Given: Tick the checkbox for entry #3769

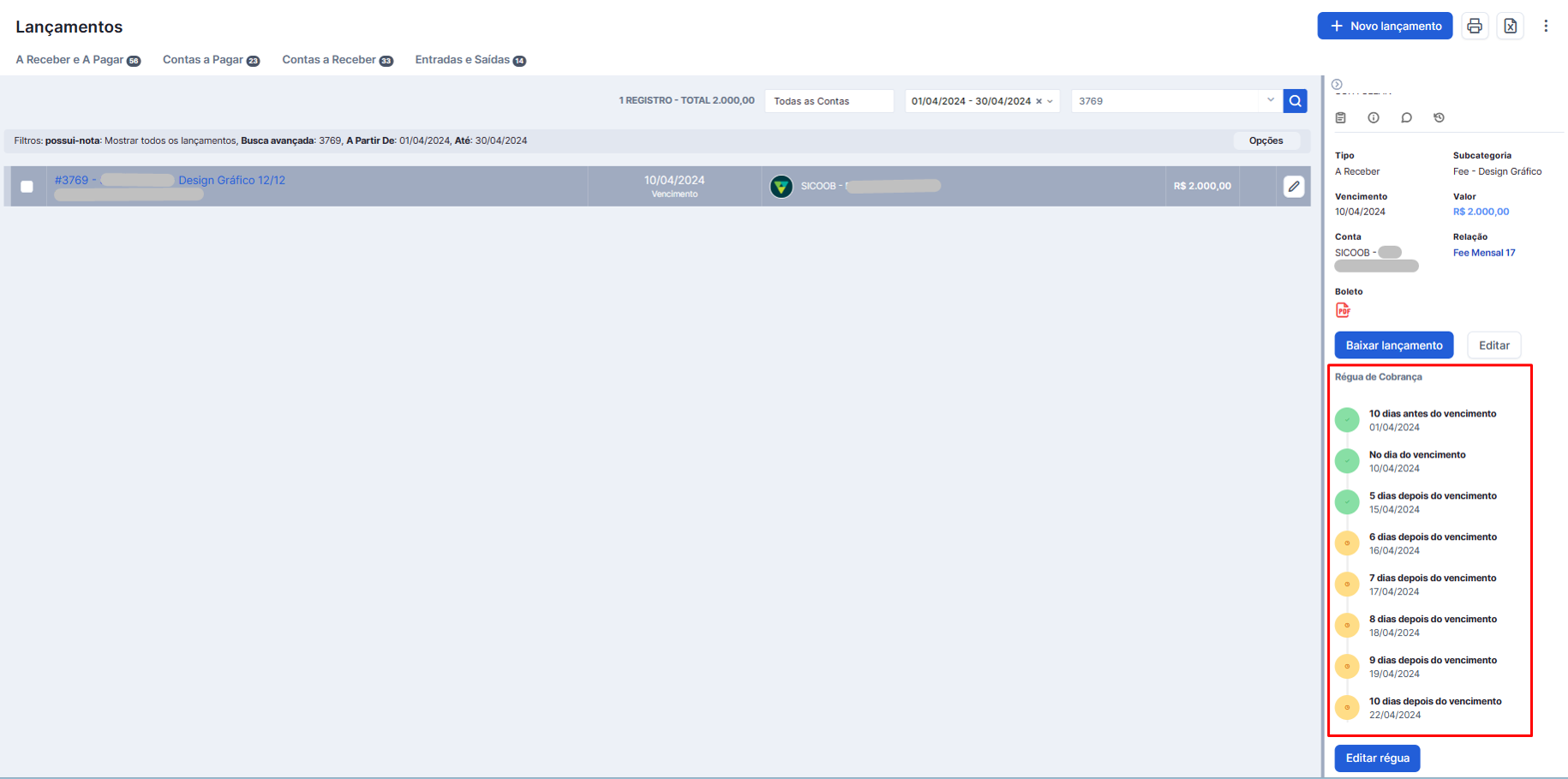Looking at the screenshot, I should click(27, 187).
